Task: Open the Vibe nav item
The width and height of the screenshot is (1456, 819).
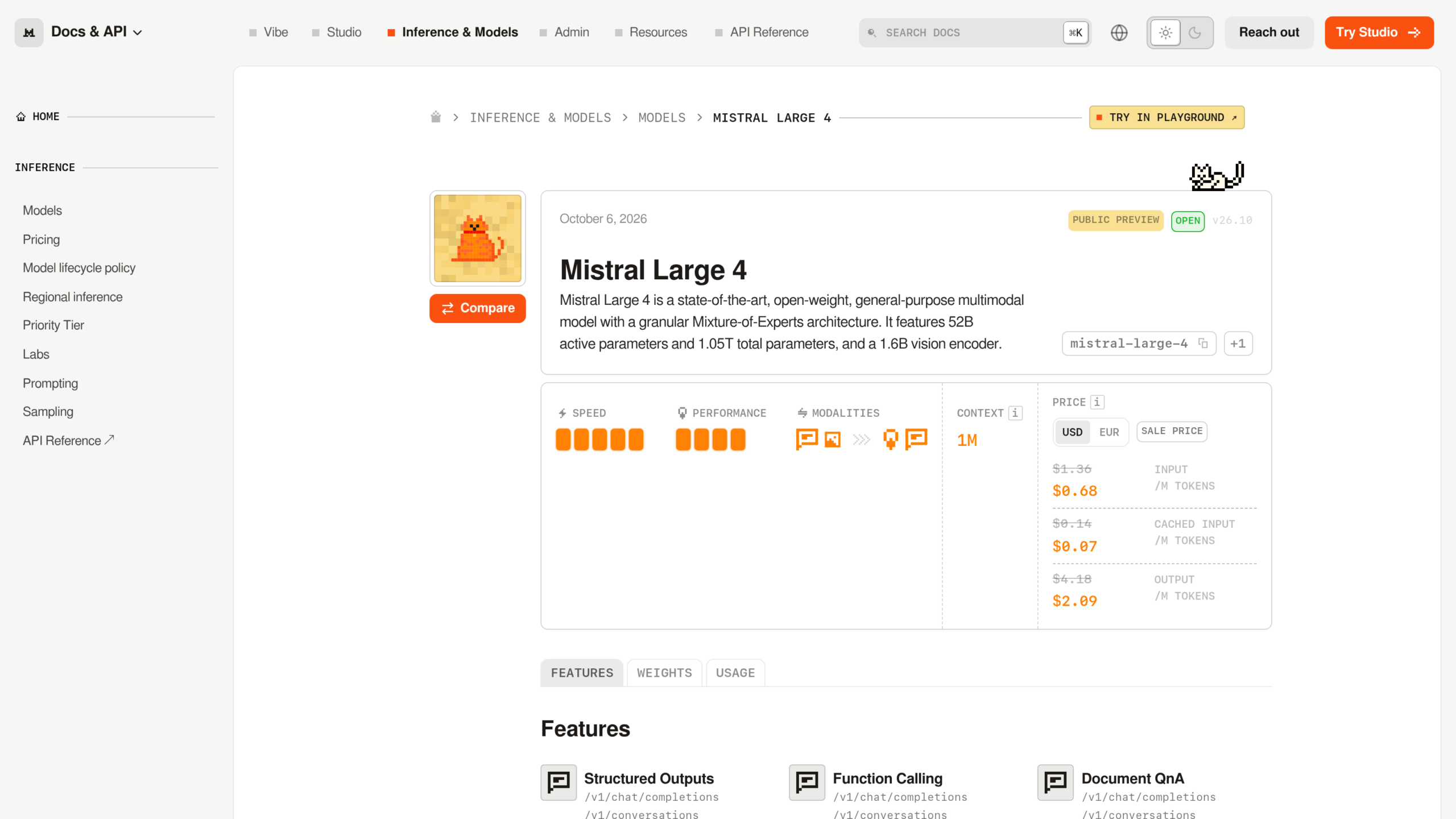Action: tap(268, 32)
